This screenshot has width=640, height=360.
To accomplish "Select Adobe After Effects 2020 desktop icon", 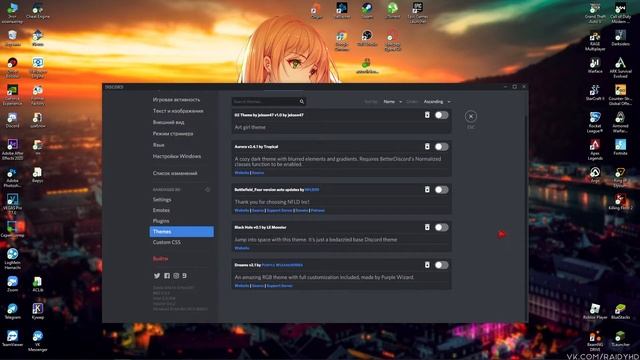I will point(12,149).
